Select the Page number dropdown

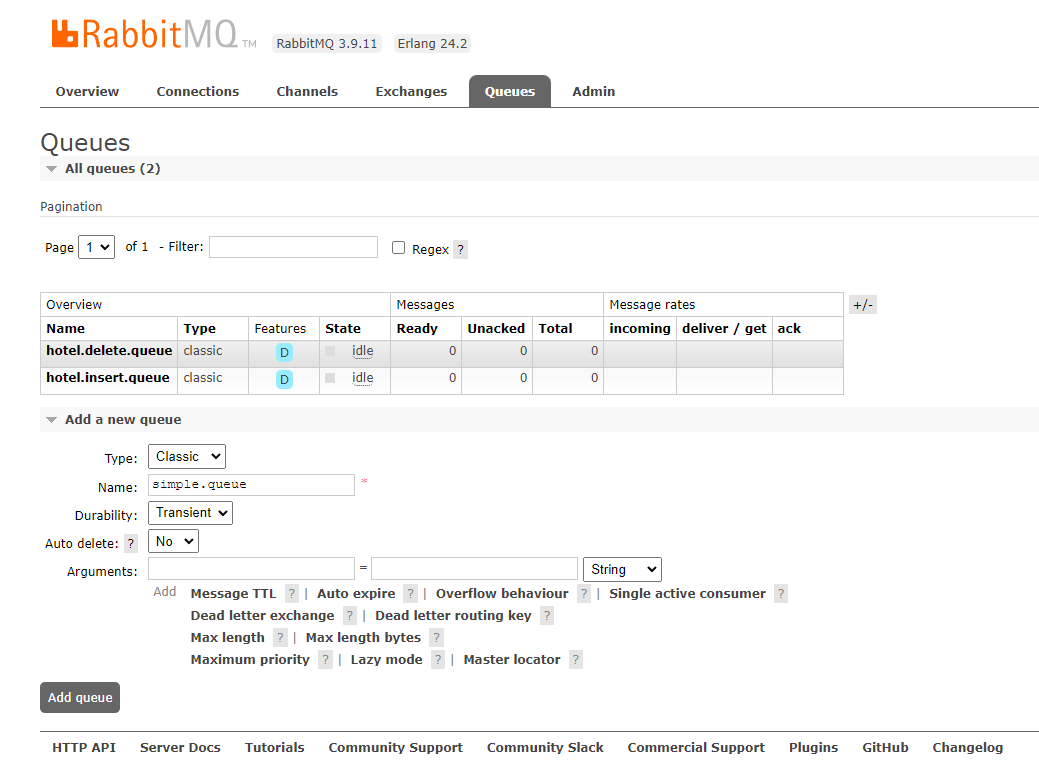point(96,247)
